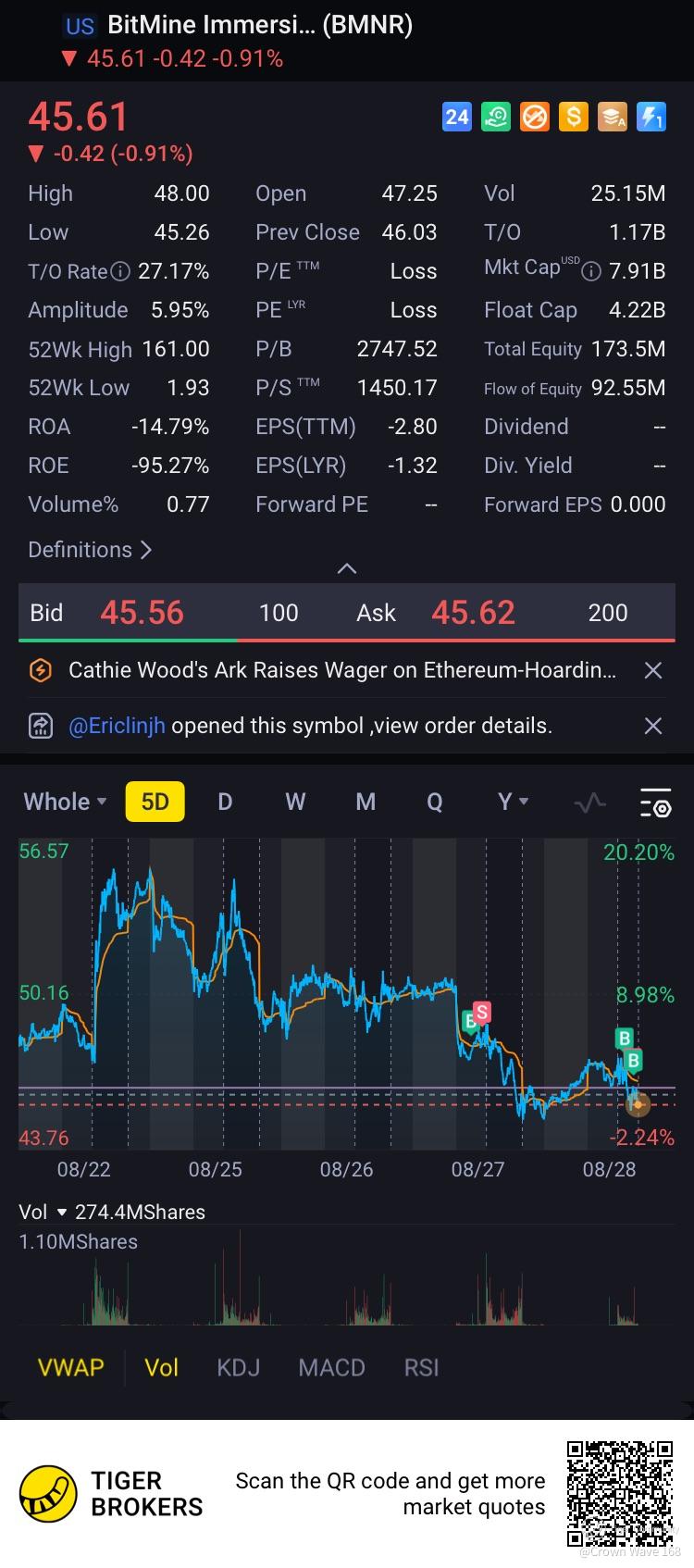Open the Whole session dropdown
This screenshot has width=694, height=1568.
(65, 802)
